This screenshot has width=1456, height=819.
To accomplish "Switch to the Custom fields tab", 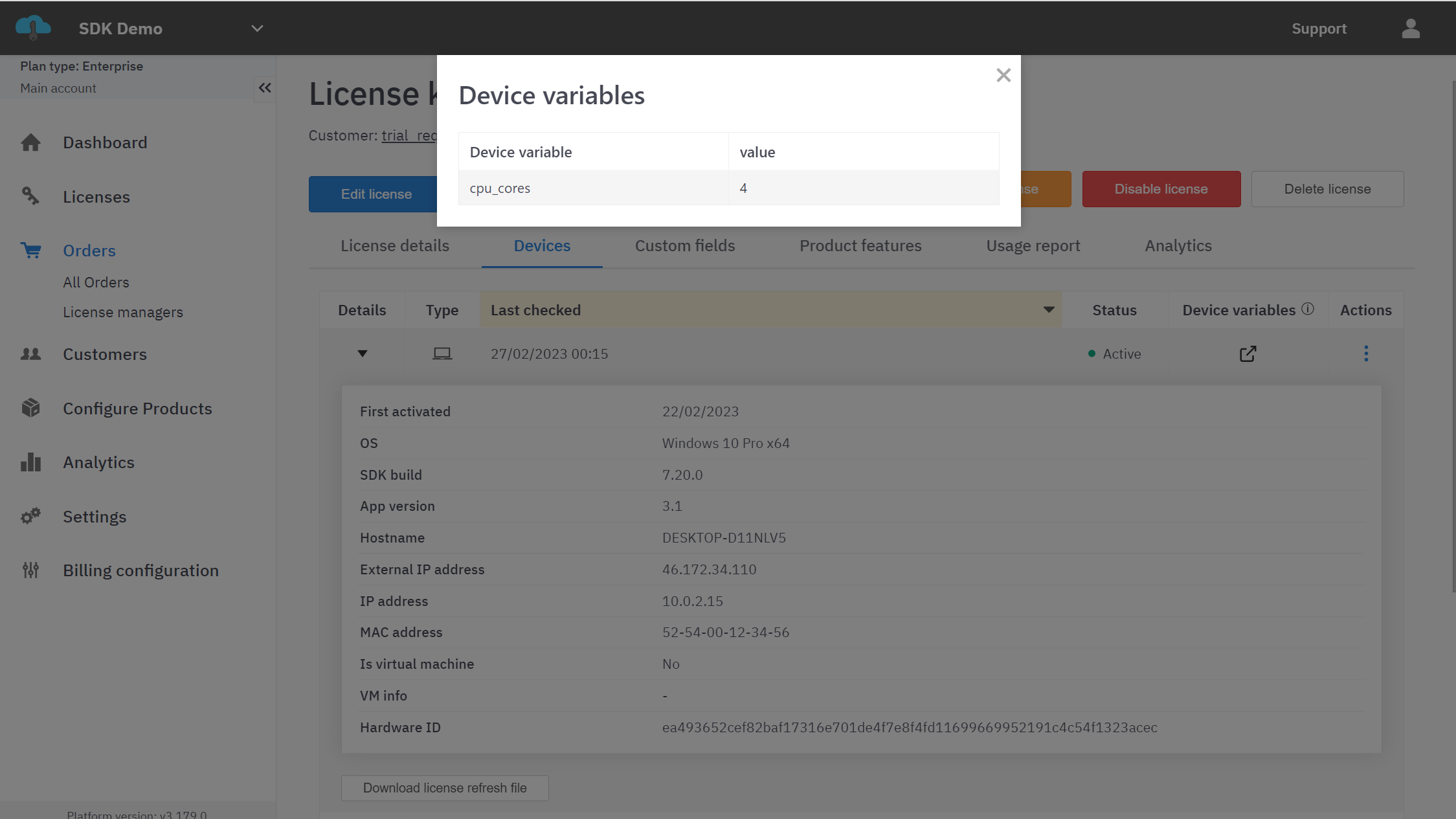I will 684,246.
